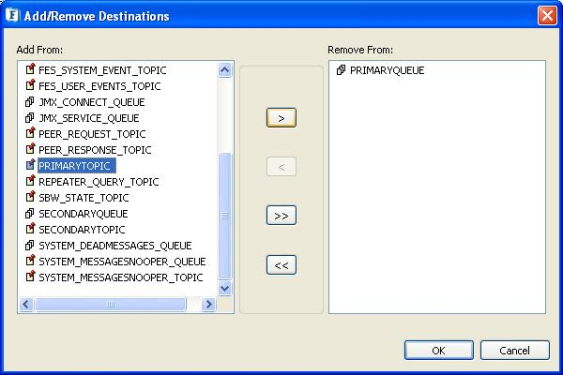Select SECONDARYTOPIC in the list

pyautogui.click(x=82, y=230)
